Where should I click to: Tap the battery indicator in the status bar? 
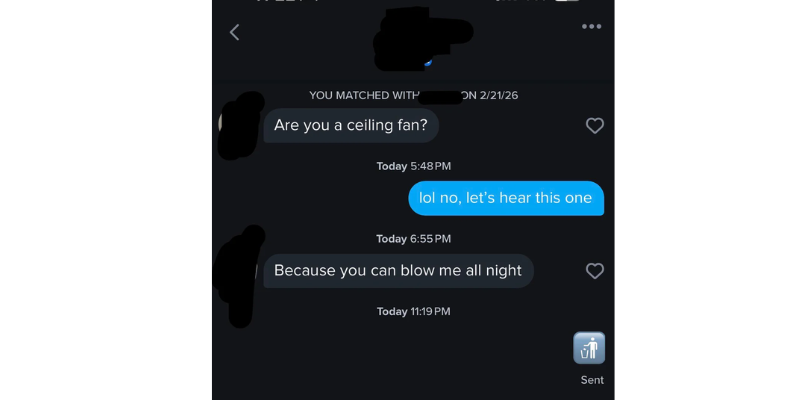tap(568, 2)
